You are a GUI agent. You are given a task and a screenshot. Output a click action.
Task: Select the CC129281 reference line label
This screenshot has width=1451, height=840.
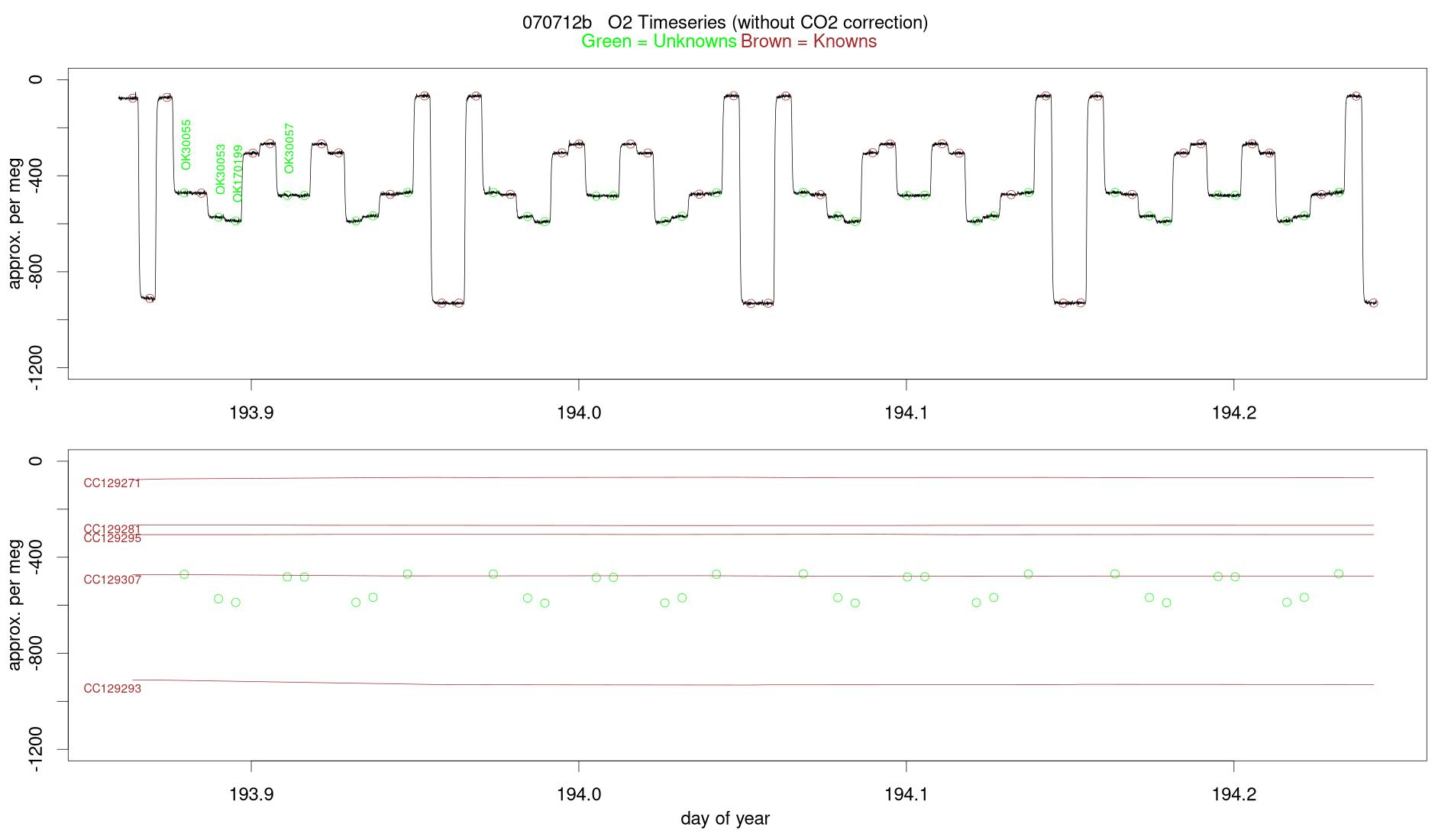click(112, 528)
